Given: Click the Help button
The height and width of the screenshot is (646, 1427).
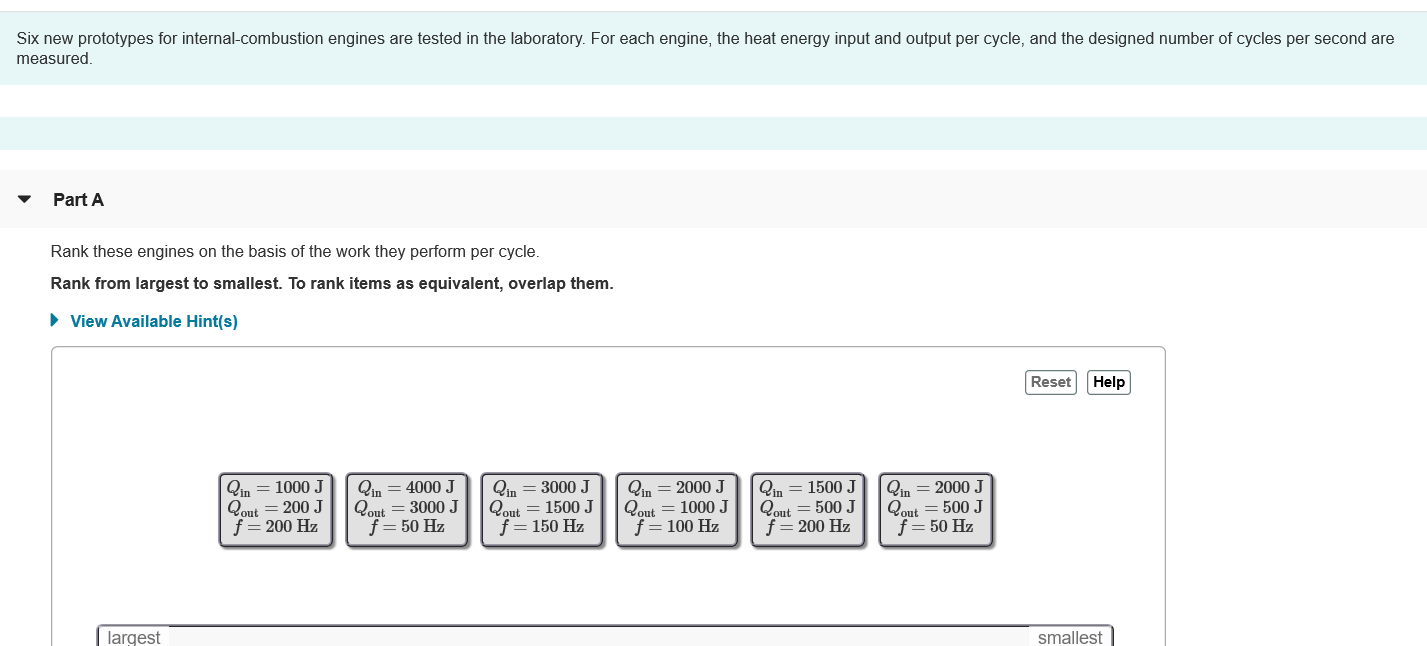Looking at the screenshot, I should point(1109,382).
